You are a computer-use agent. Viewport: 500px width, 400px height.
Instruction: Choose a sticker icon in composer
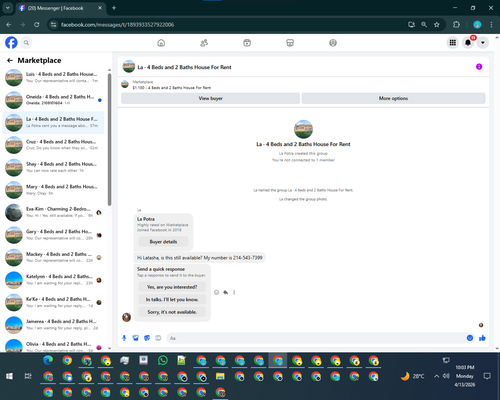(x=147, y=338)
